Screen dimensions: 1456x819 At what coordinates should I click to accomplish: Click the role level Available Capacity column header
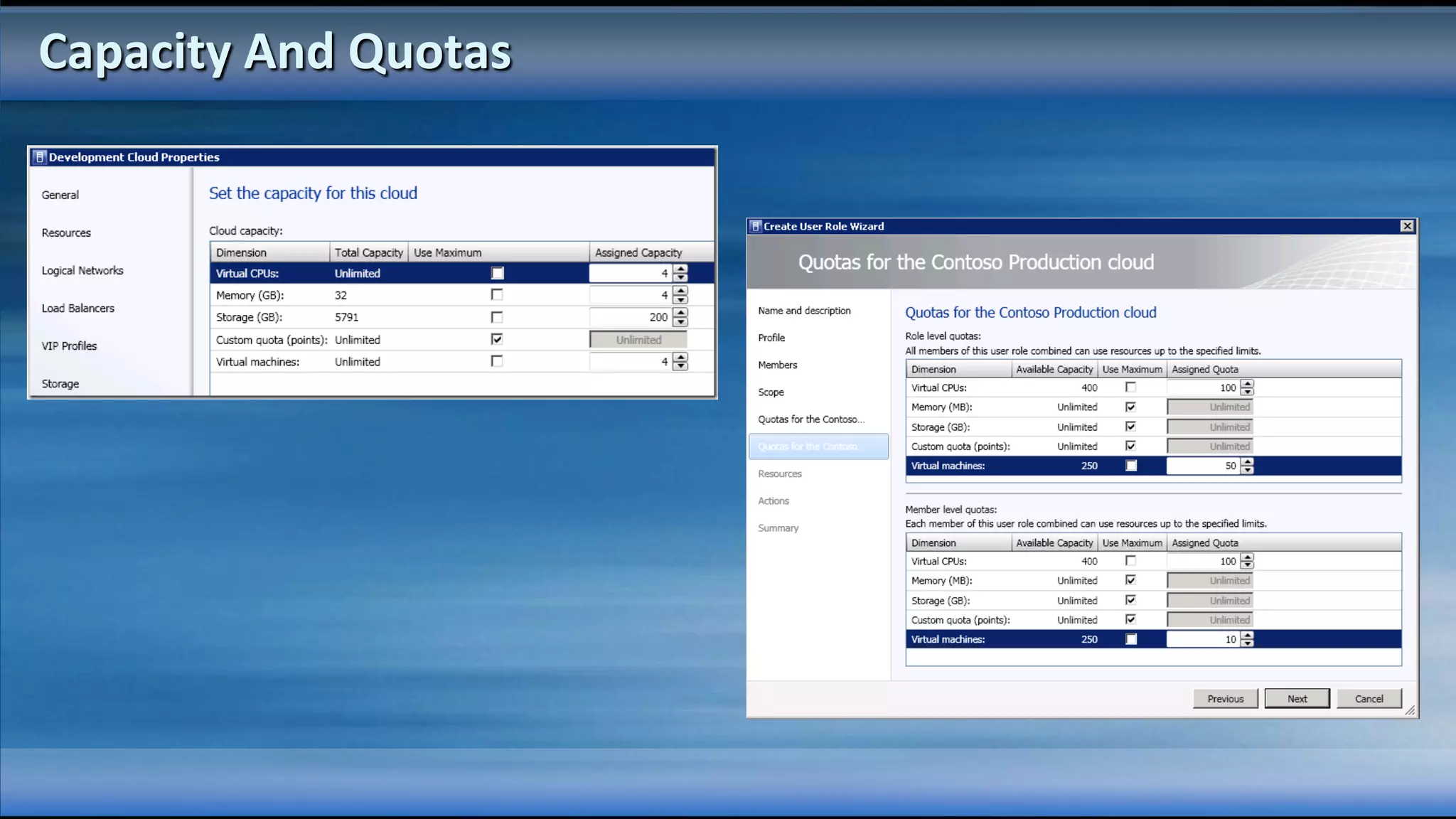click(x=1054, y=369)
